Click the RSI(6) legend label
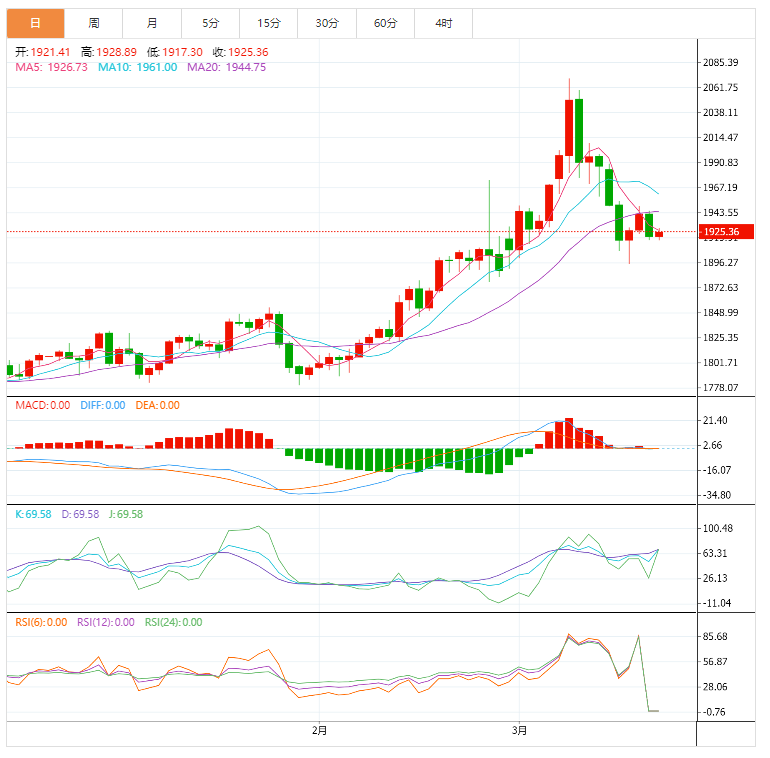 tap(41, 622)
